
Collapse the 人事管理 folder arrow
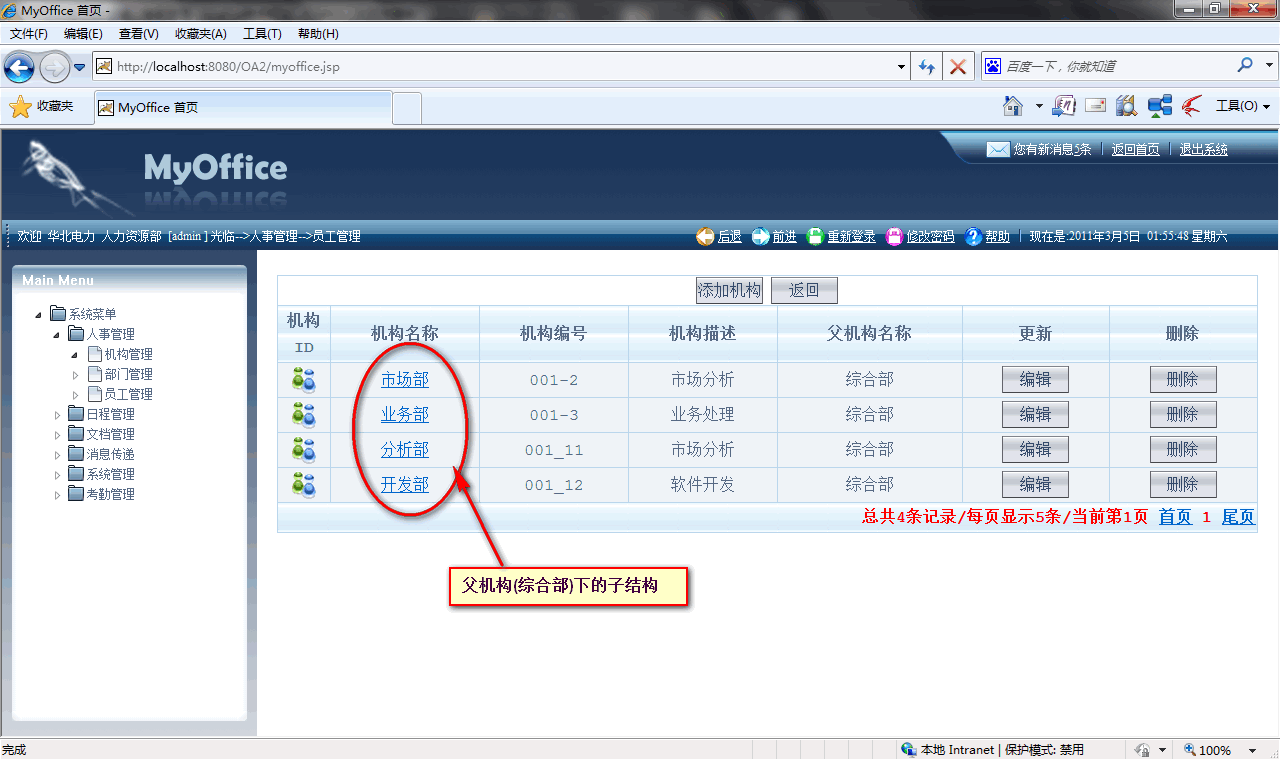pyautogui.click(x=57, y=335)
